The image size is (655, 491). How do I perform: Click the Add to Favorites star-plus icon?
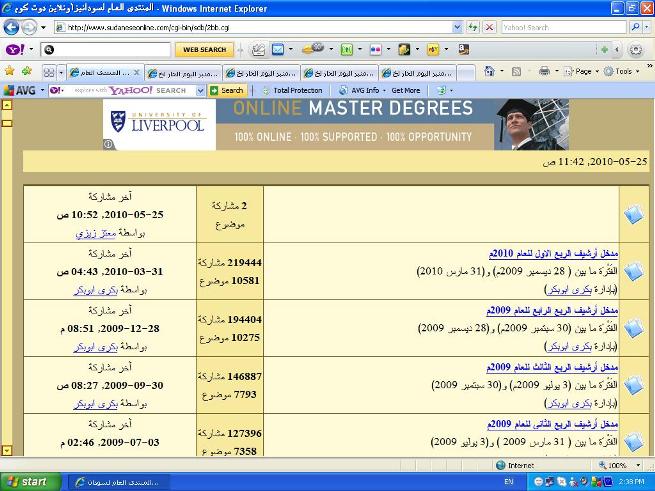point(27,71)
